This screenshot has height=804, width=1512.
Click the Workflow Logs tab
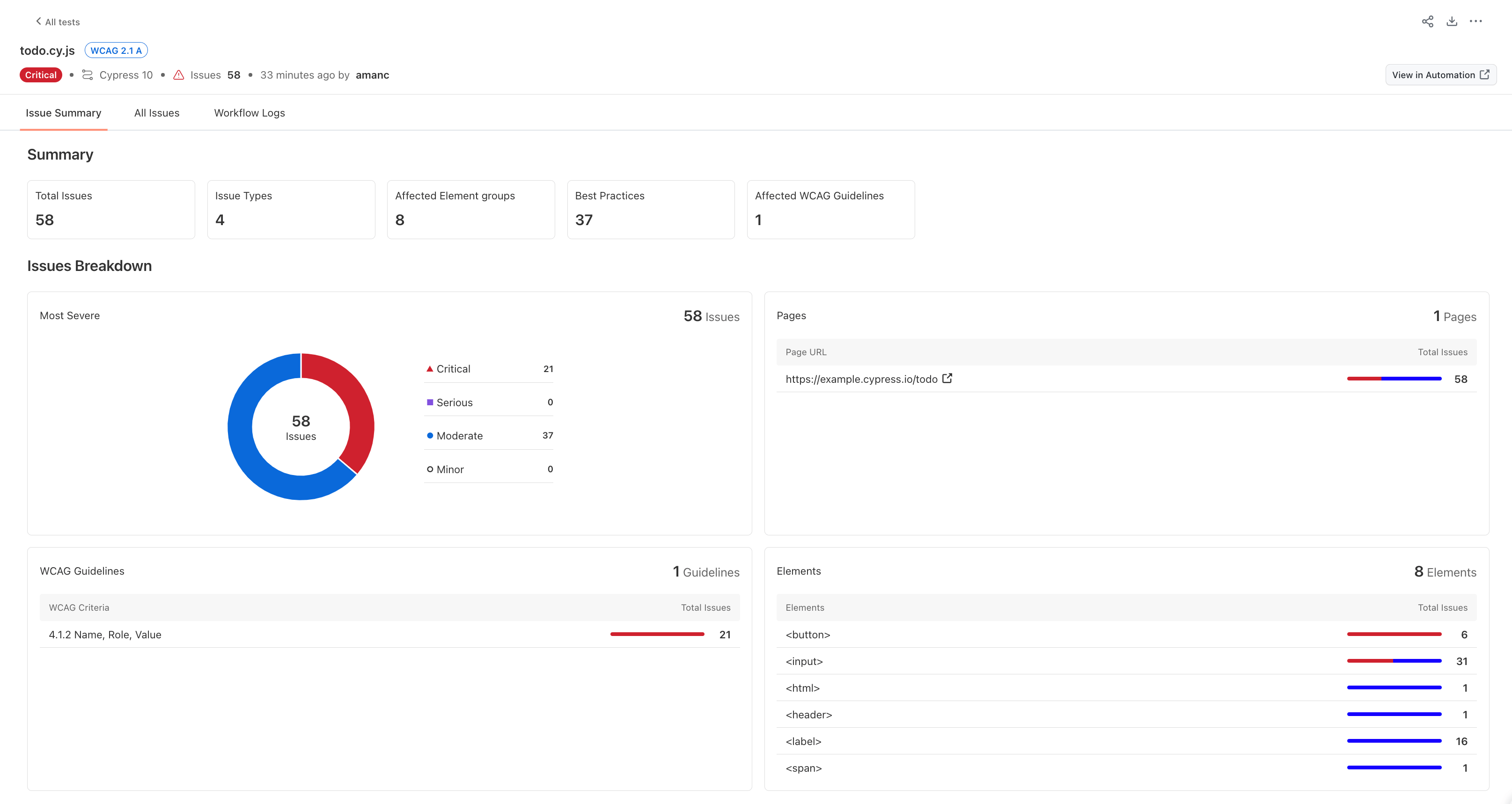pyautogui.click(x=249, y=113)
